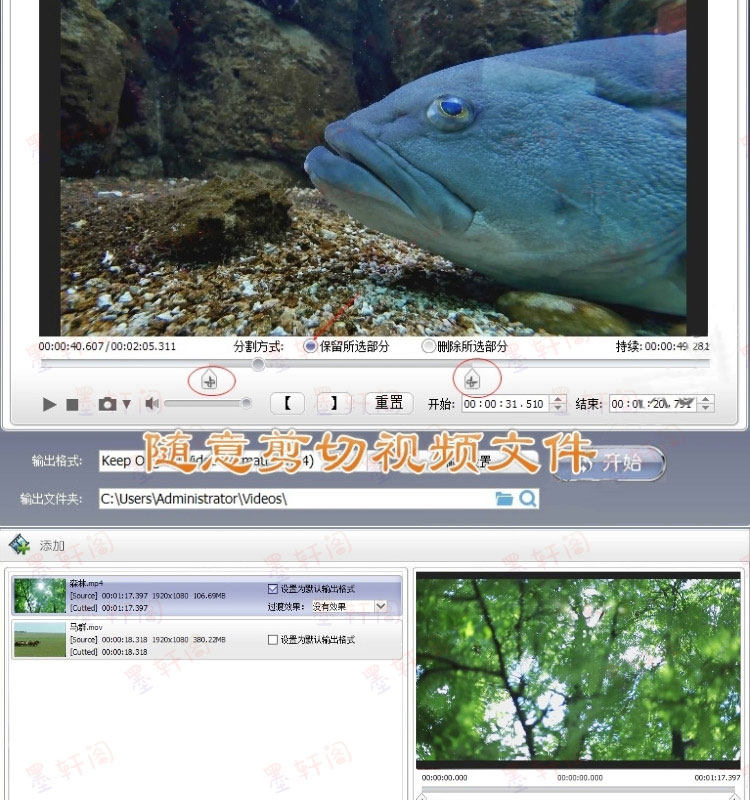The image size is (750, 800).
Task: Stop the video playback
Action: [72, 405]
